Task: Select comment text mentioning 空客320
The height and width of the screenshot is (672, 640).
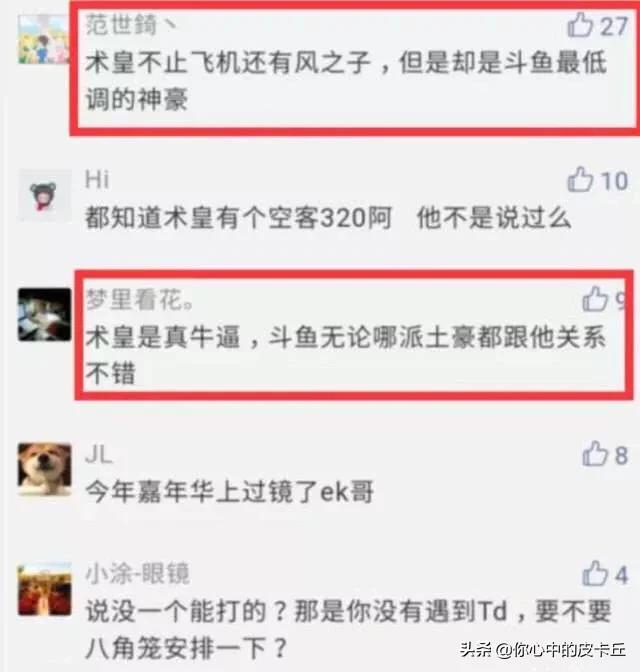Action: pos(328,218)
